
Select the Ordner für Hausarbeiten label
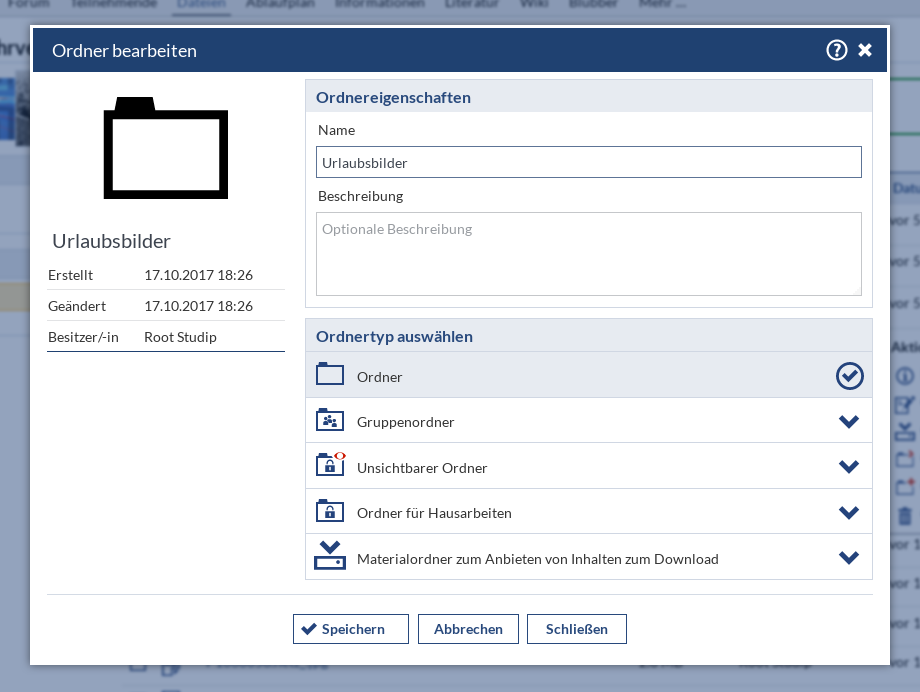coord(434,513)
